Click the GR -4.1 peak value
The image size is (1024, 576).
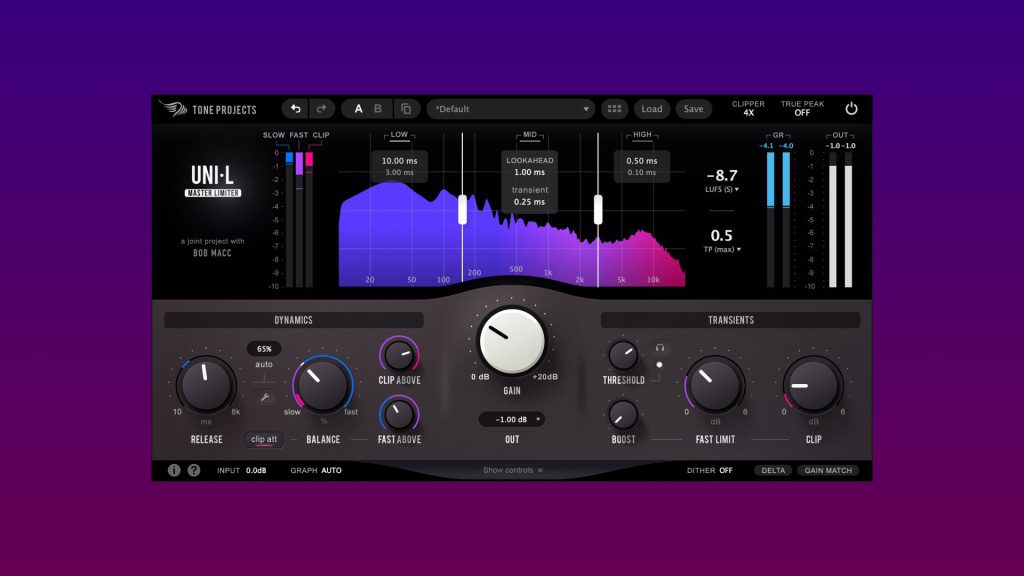[x=767, y=146]
